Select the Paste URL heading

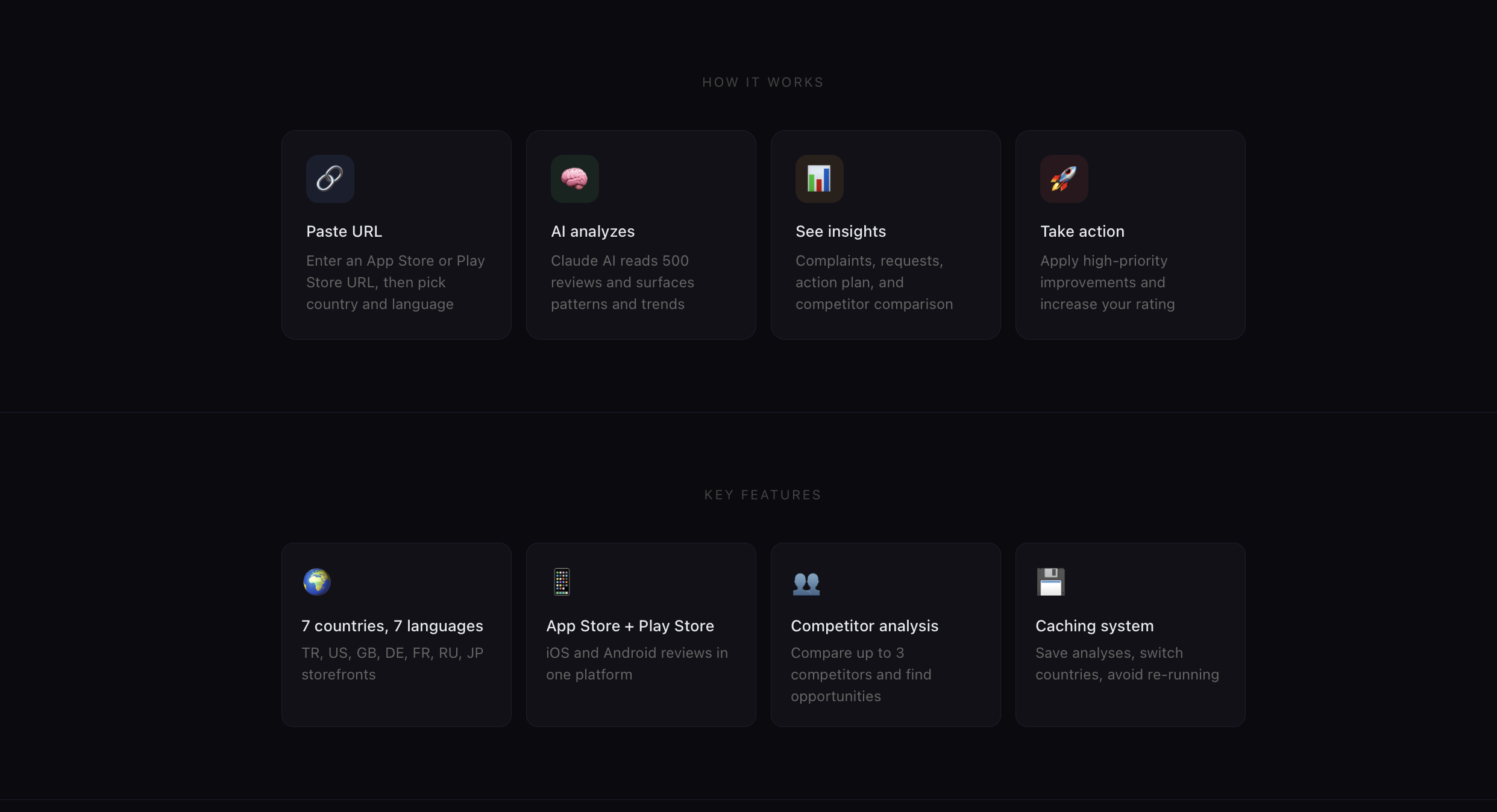pyautogui.click(x=344, y=231)
